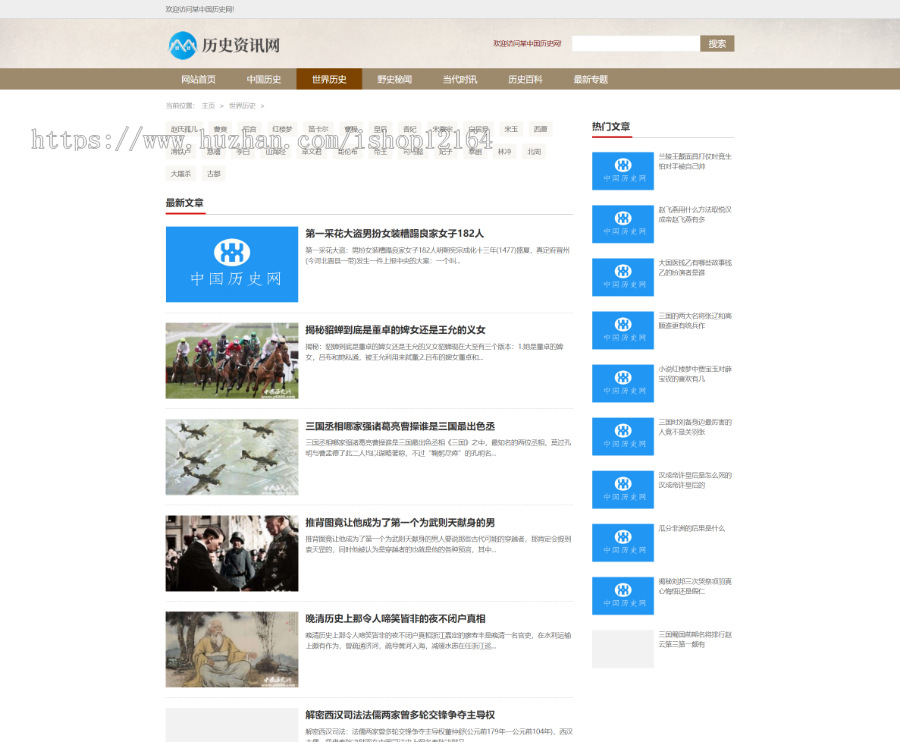Viewport: 900px width, 742px height.
Task: Click the 历史资讯网 site logo
Action: (x=224, y=45)
